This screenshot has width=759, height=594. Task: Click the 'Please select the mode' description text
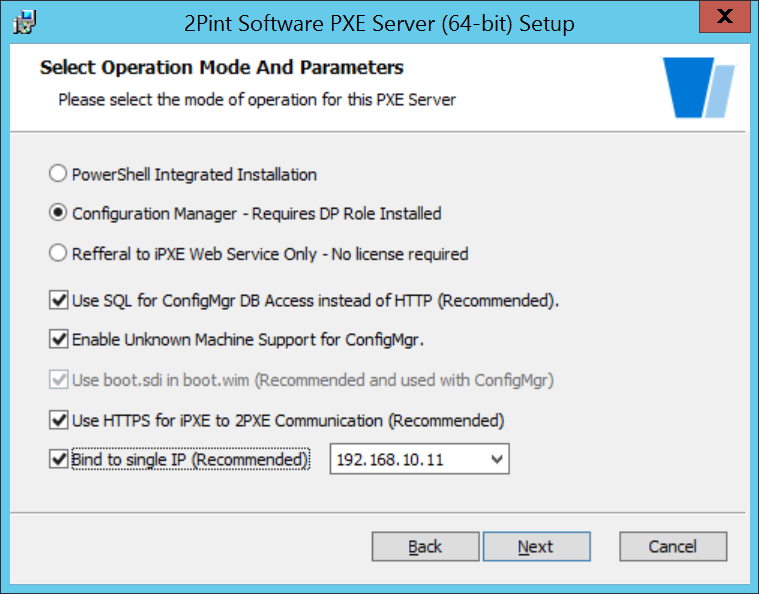tap(257, 100)
